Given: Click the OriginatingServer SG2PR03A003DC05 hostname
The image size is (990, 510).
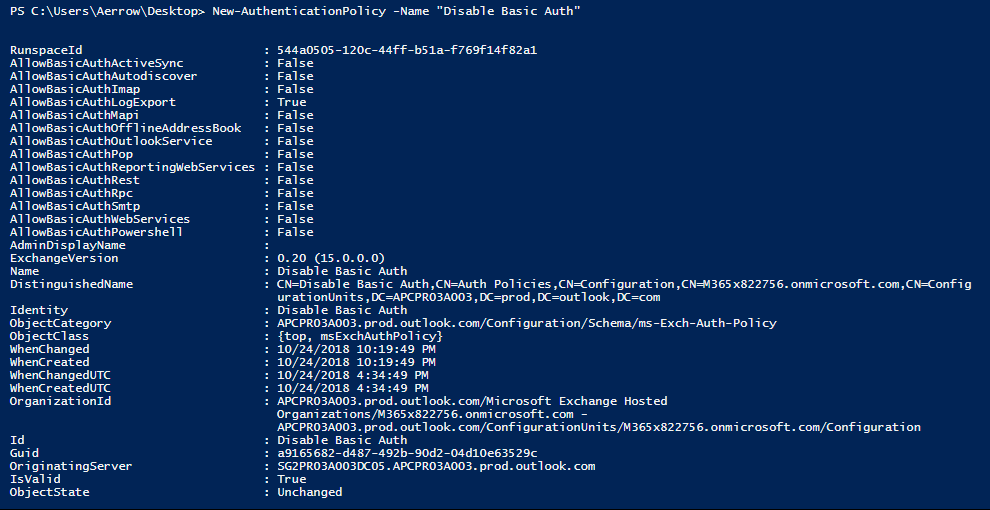Looking at the screenshot, I should [436, 466].
